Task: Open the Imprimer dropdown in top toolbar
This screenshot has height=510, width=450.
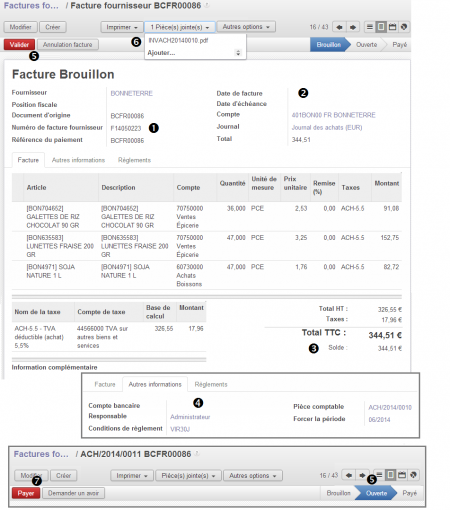Action: point(122,27)
